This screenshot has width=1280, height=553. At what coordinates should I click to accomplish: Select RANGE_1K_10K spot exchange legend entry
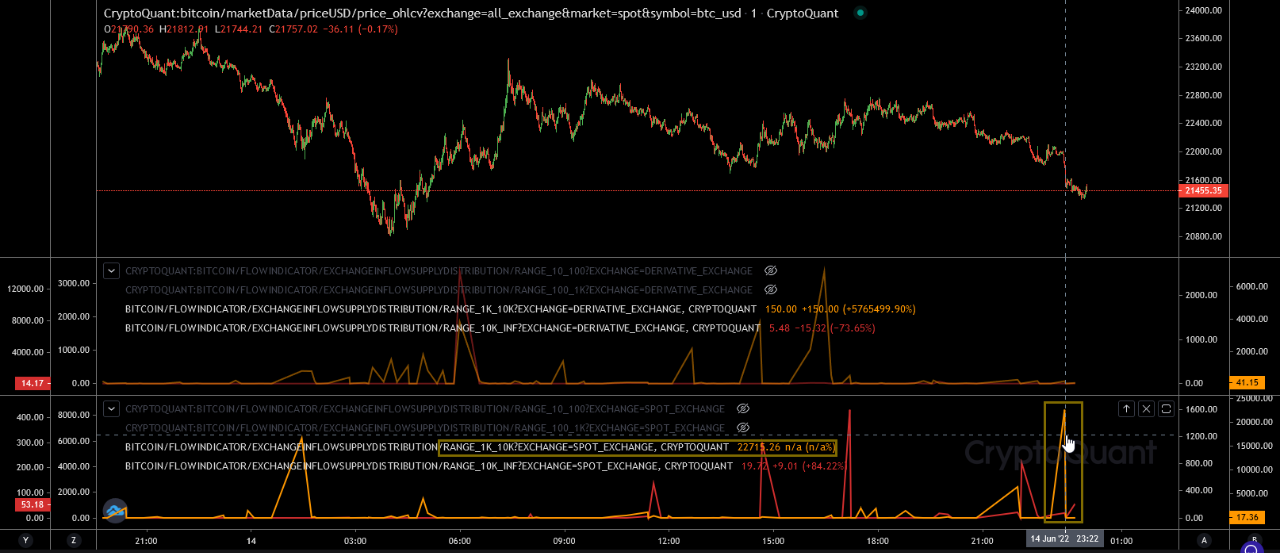point(427,447)
